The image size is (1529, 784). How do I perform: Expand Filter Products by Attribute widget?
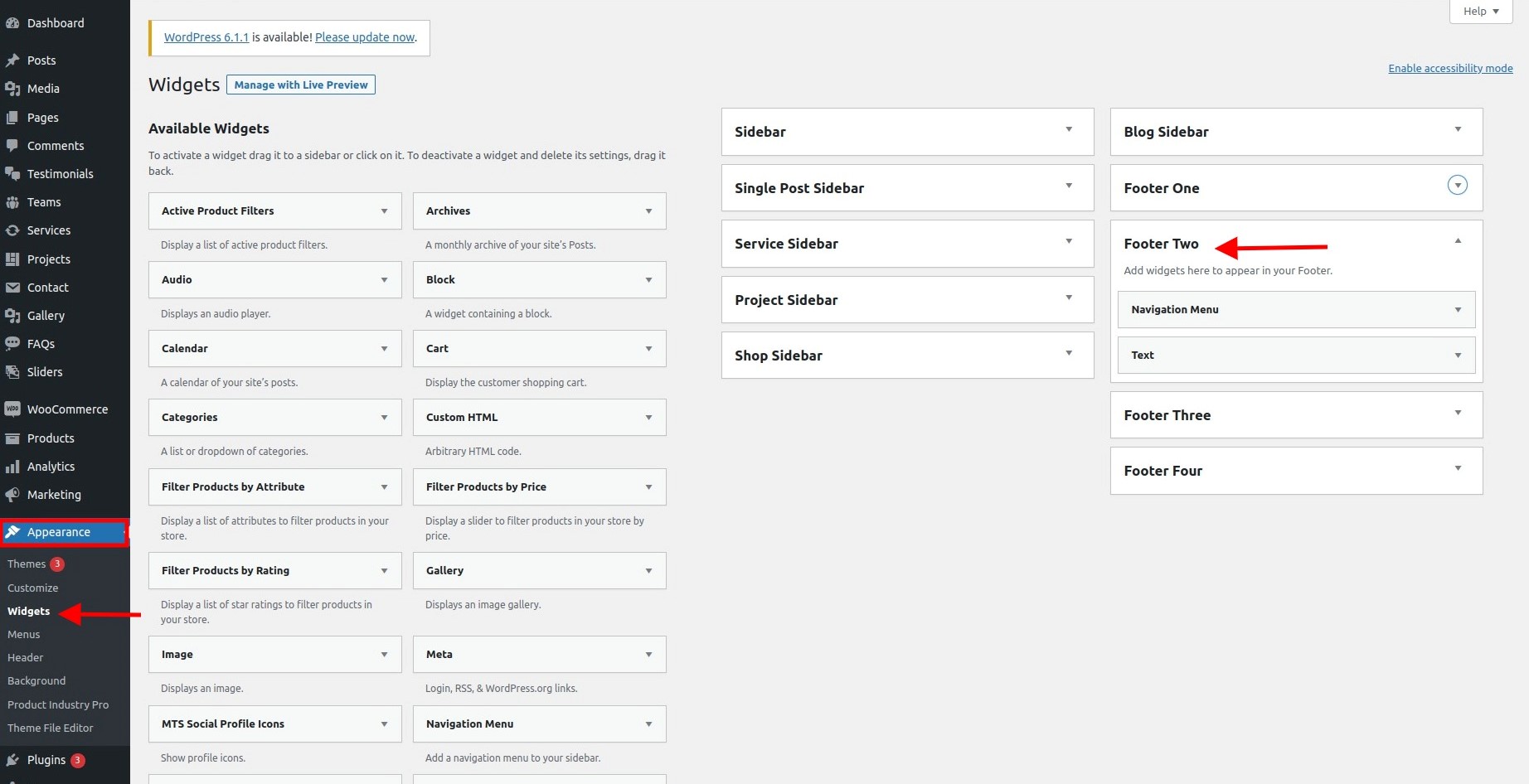[x=384, y=487]
